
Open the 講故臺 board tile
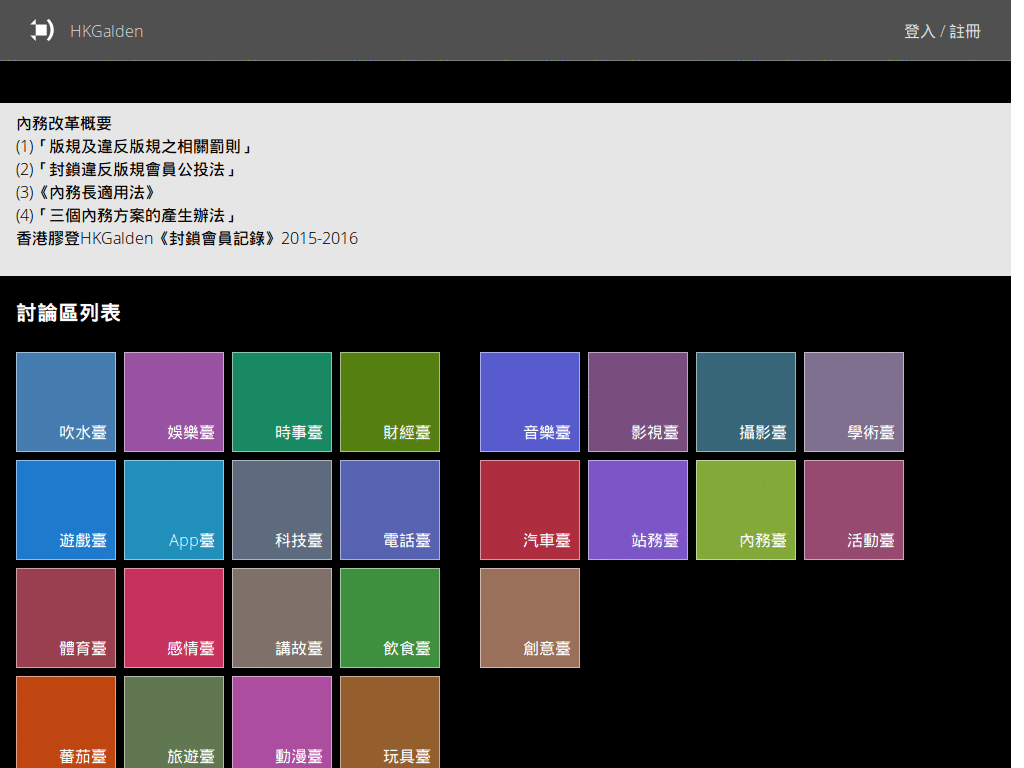tap(282, 618)
